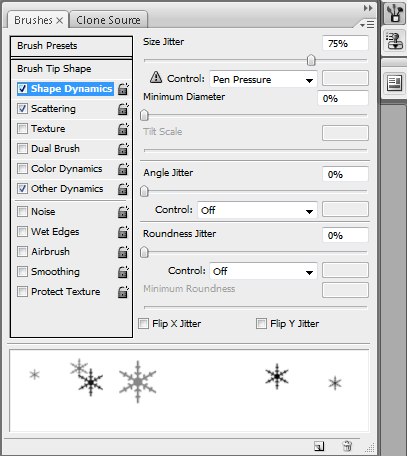Open the Texture settings label
This screenshot has width=407, height=456.
coord(48,129)
